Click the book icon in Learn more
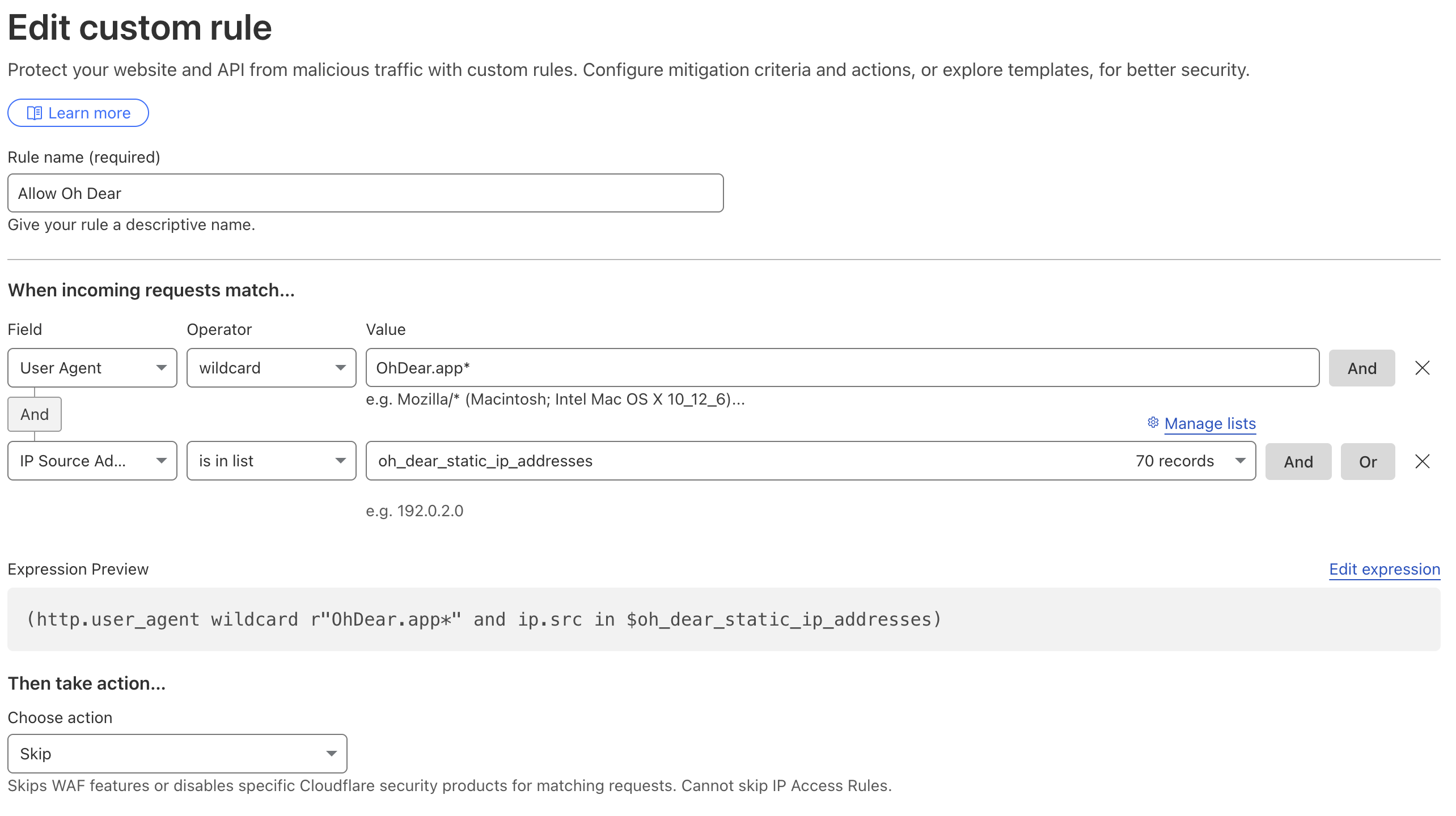 (34, 113)
